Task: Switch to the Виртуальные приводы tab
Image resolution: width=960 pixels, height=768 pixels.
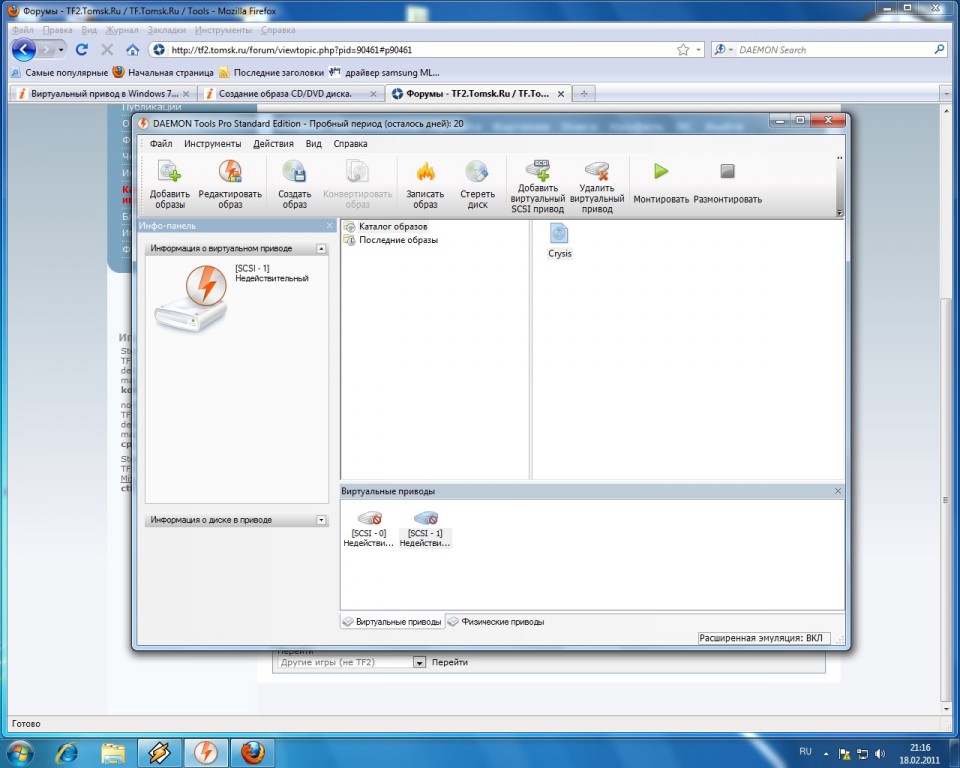Action: click(x=392, y=622)
